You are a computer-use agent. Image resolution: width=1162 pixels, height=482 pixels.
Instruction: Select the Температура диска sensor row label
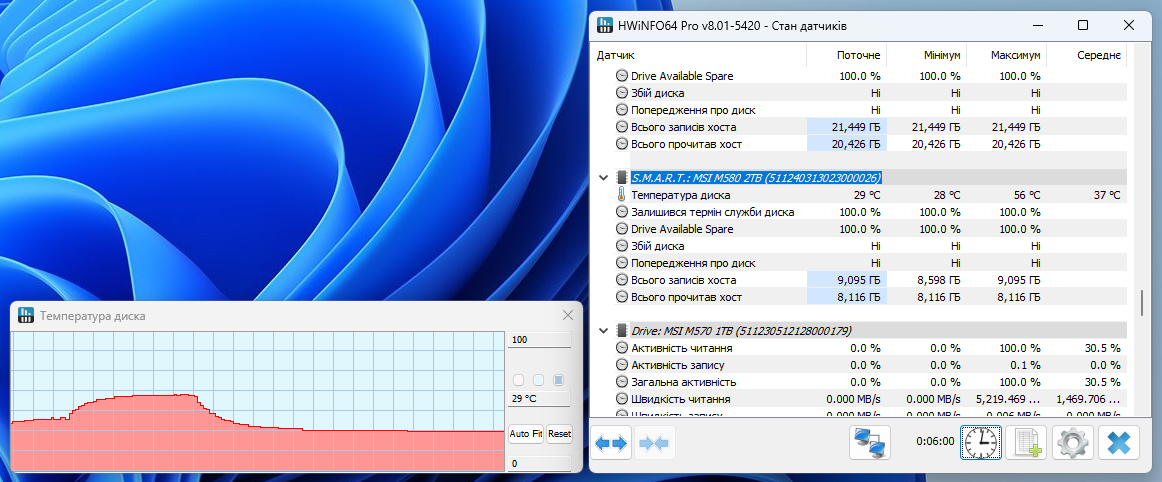click(680, 195)
